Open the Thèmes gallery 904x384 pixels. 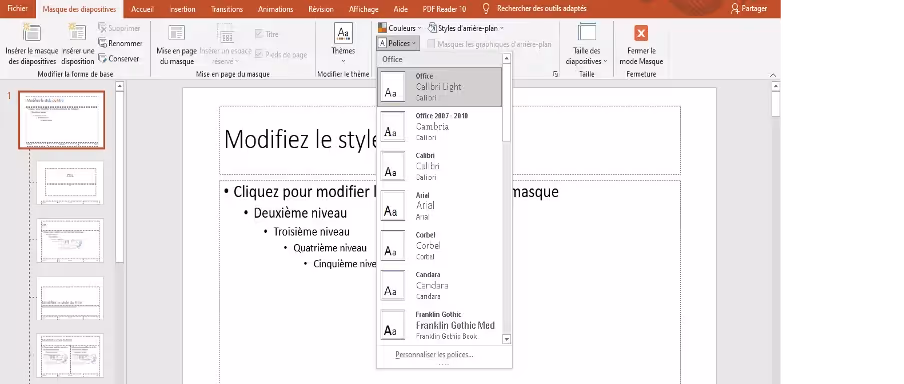click(x=343, y=43)
